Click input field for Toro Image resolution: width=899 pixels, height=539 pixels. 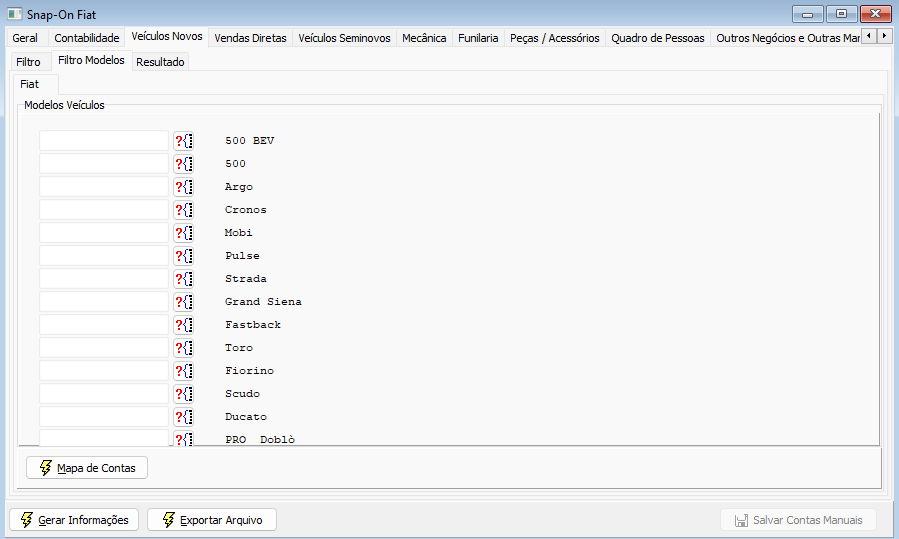point(104,347)
